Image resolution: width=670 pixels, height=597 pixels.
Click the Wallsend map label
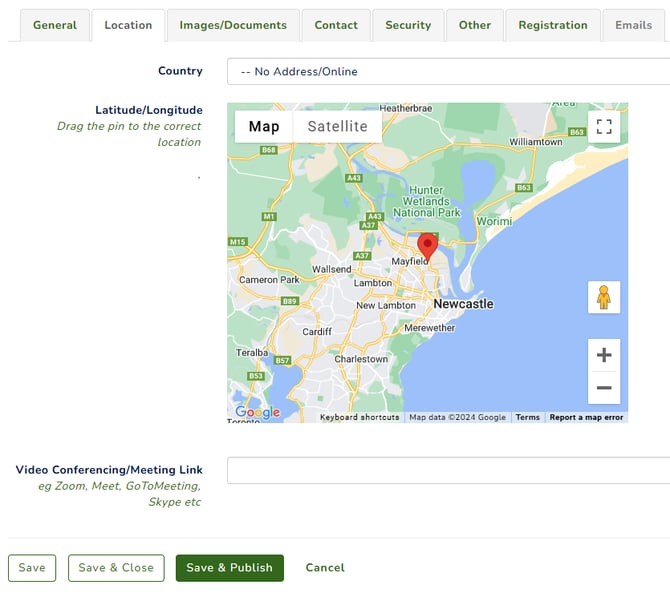[x=332, y=269]
